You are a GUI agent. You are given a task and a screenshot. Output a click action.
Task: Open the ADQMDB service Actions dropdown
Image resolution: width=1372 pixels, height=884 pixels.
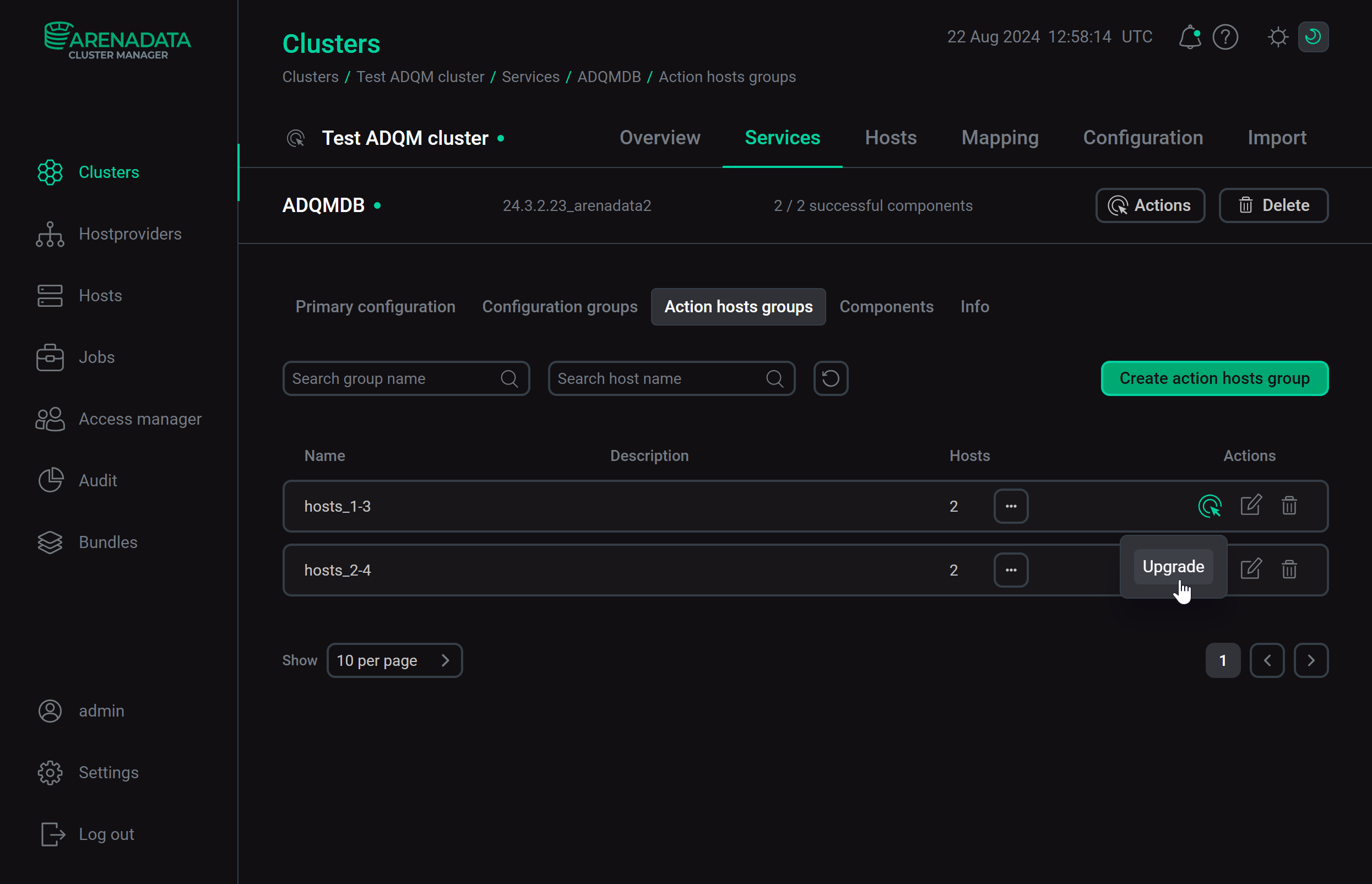(x=1150, y=205)
